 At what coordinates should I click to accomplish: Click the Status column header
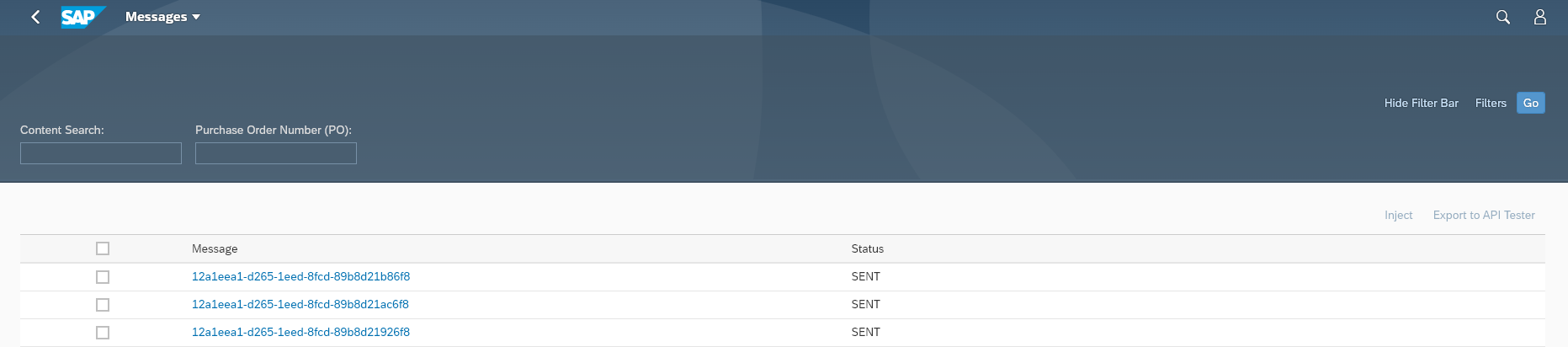pos(867,248)
